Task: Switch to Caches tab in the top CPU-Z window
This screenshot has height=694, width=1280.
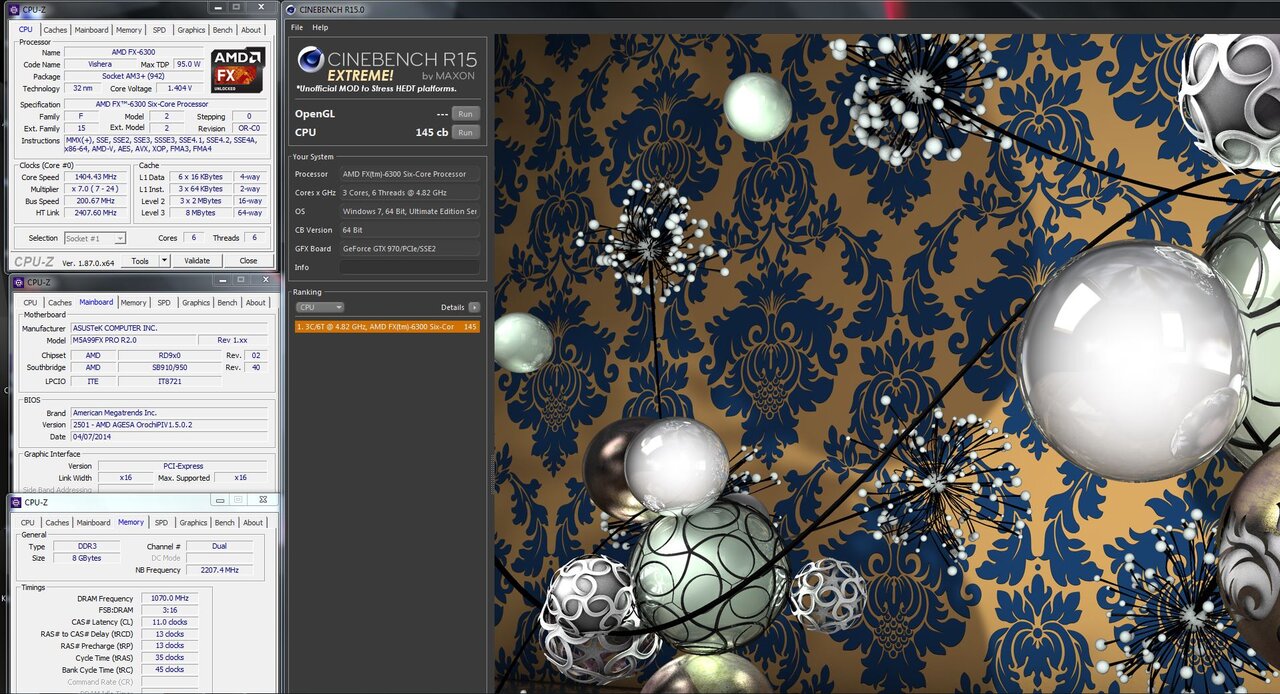Action: tap(55, 30)
